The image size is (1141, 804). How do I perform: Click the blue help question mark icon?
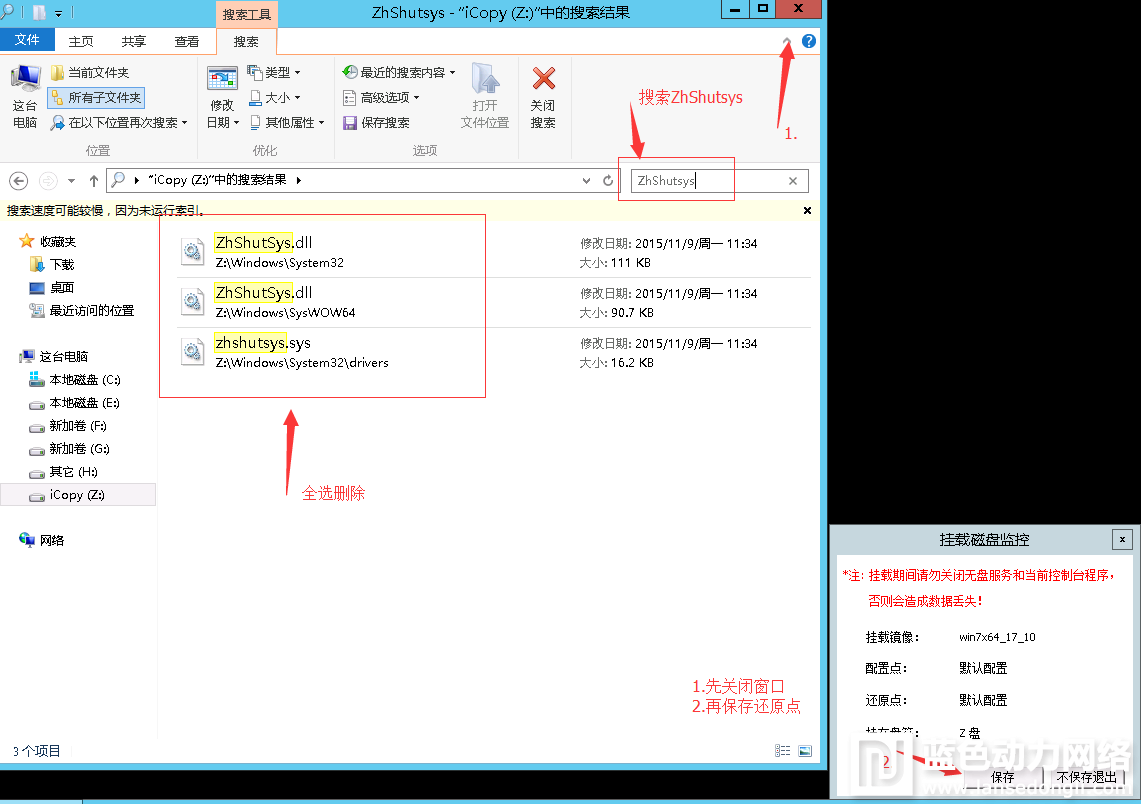coord(809,41)
